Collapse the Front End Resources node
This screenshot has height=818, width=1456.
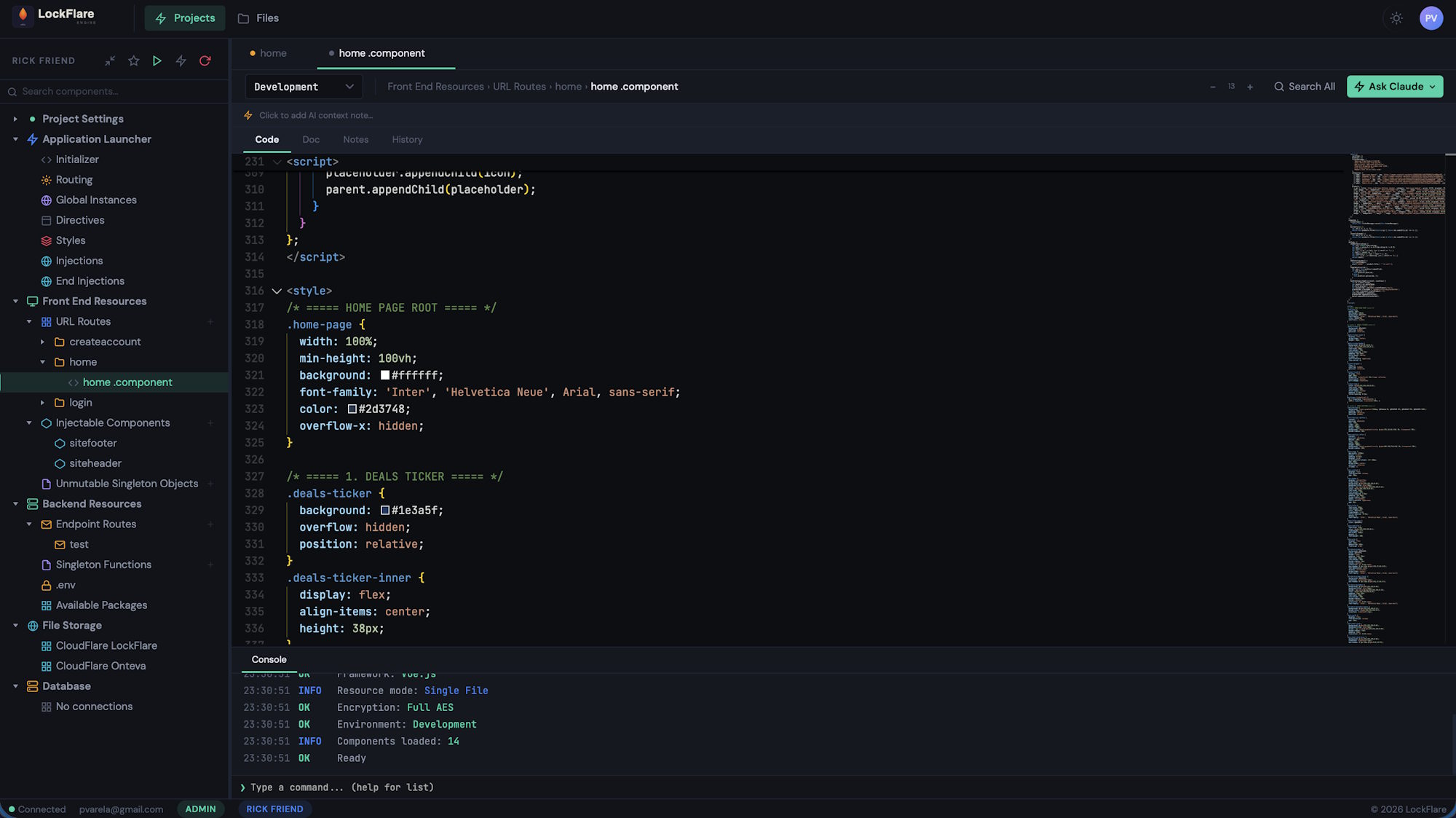[x=15, y=301]
